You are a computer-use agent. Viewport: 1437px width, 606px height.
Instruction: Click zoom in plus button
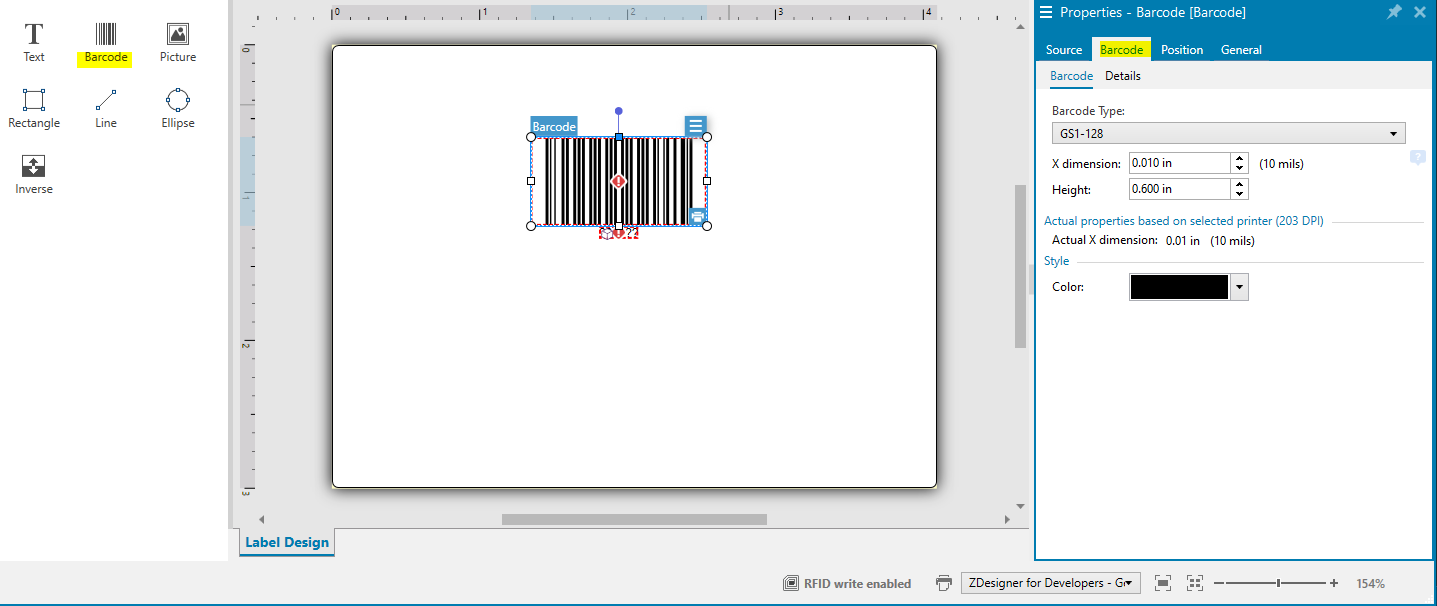1334,583
